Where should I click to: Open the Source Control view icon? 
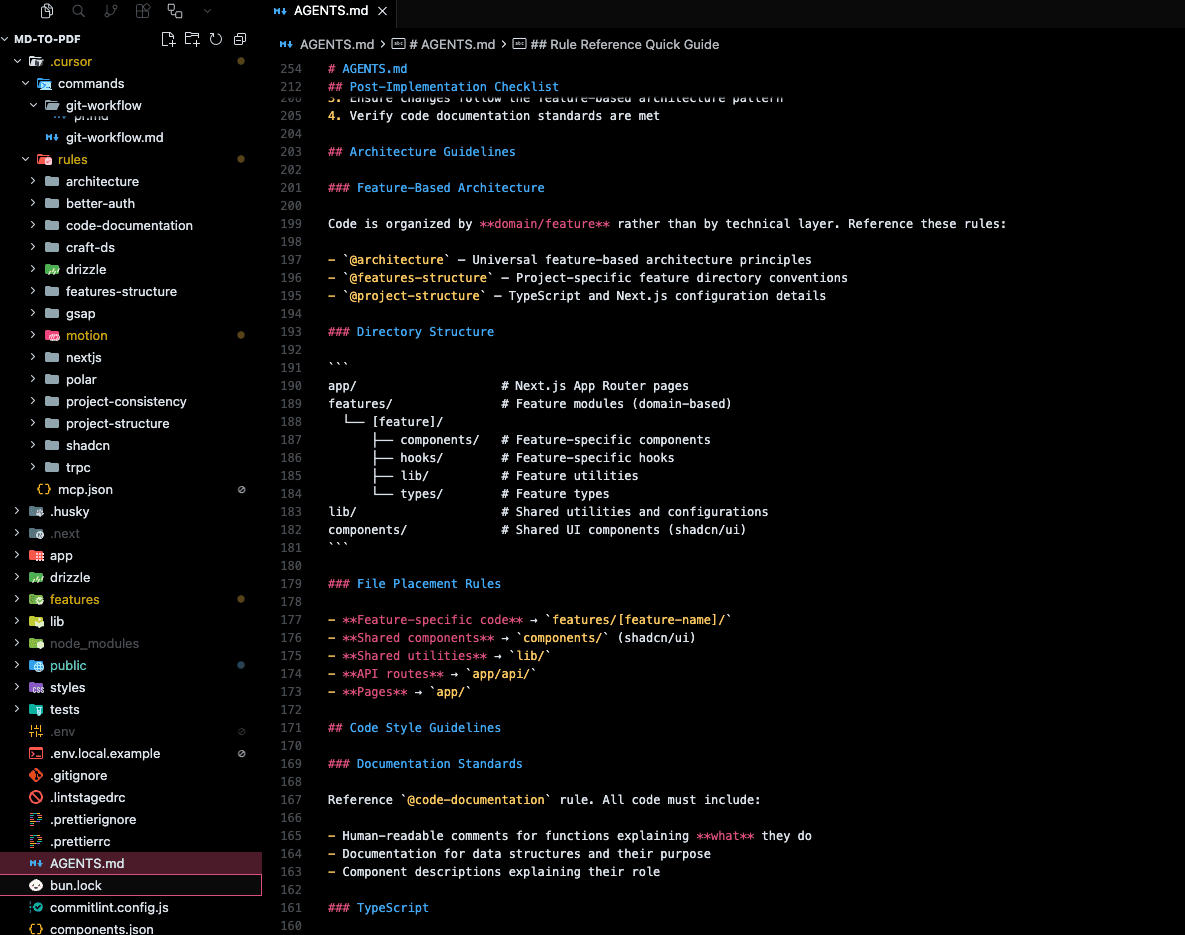111,11
